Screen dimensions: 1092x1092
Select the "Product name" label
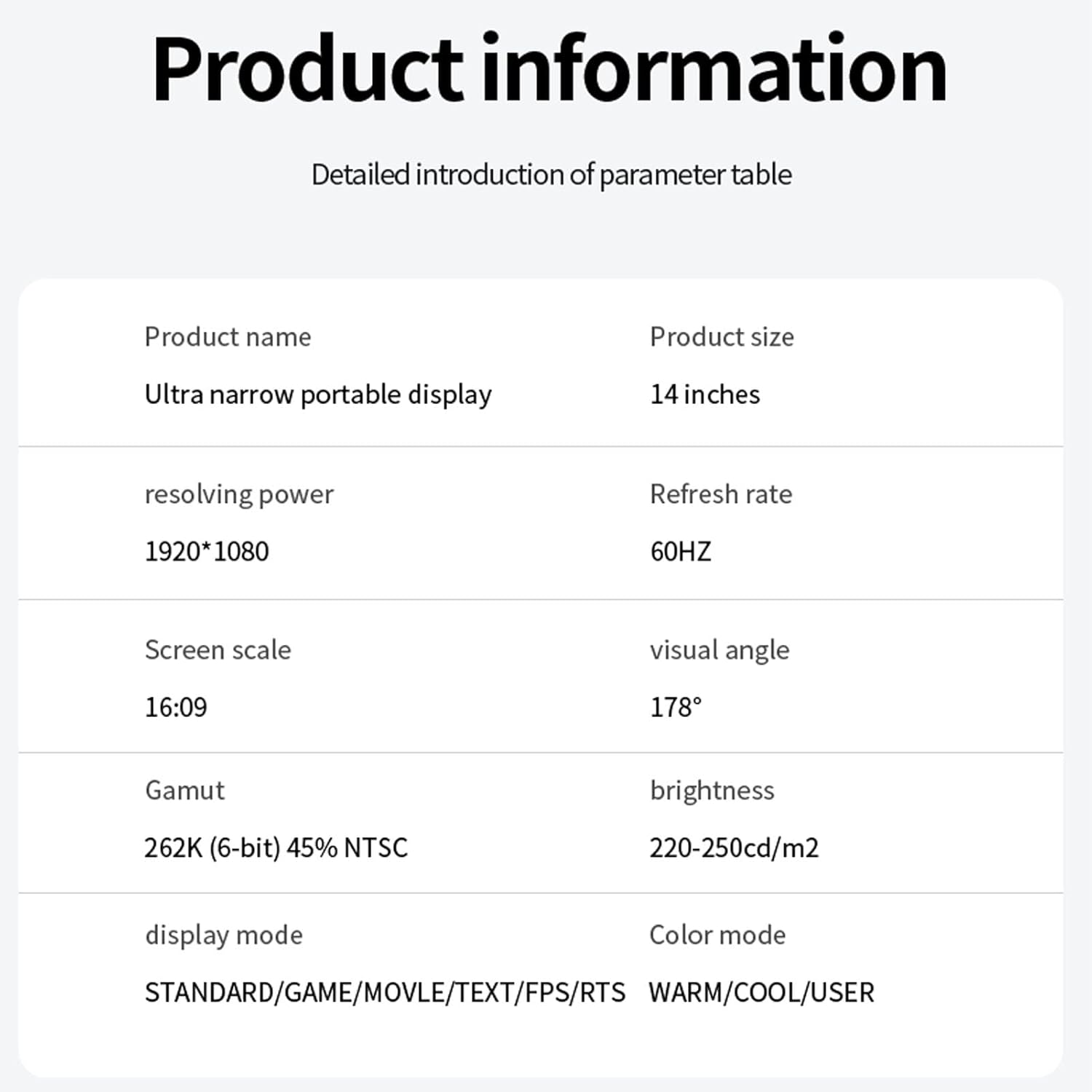pyautogui.click(x=228, y=337)
